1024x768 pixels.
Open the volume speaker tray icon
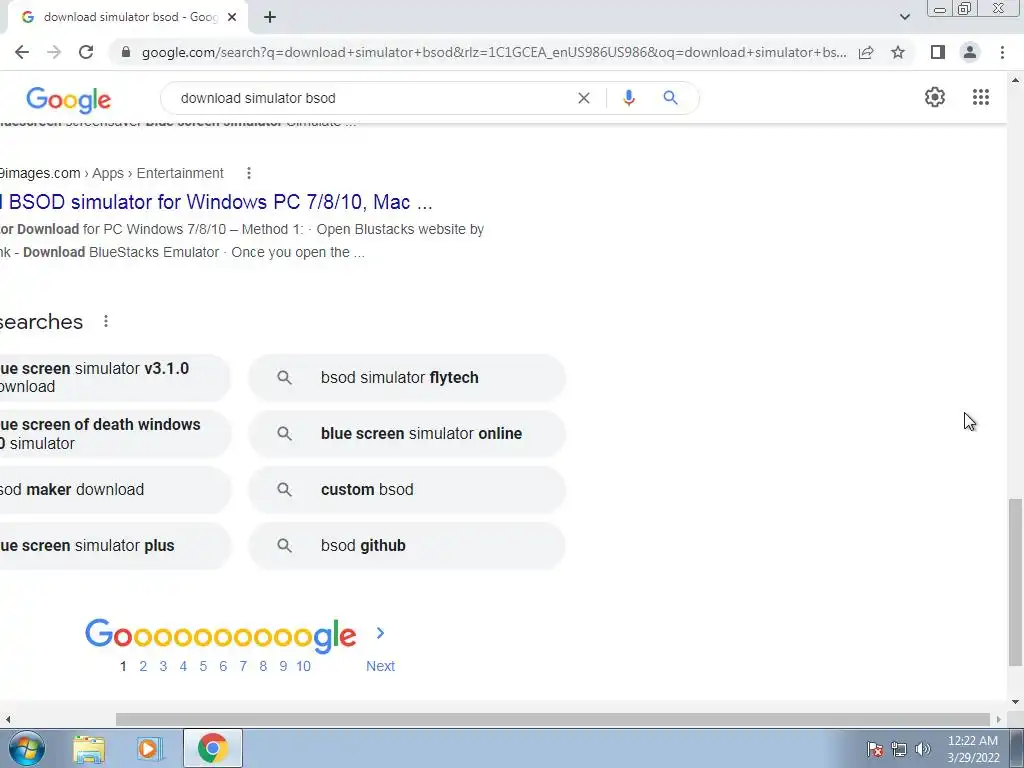[923, 749]
